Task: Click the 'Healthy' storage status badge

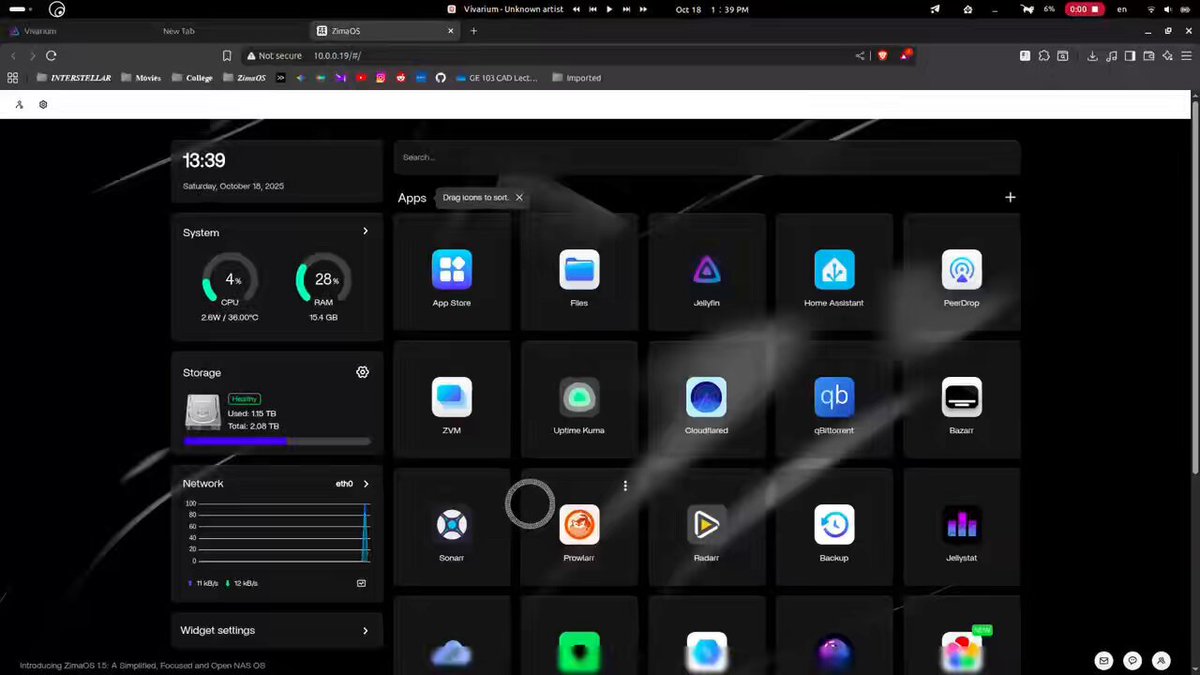Action: [x=244, y=399]
